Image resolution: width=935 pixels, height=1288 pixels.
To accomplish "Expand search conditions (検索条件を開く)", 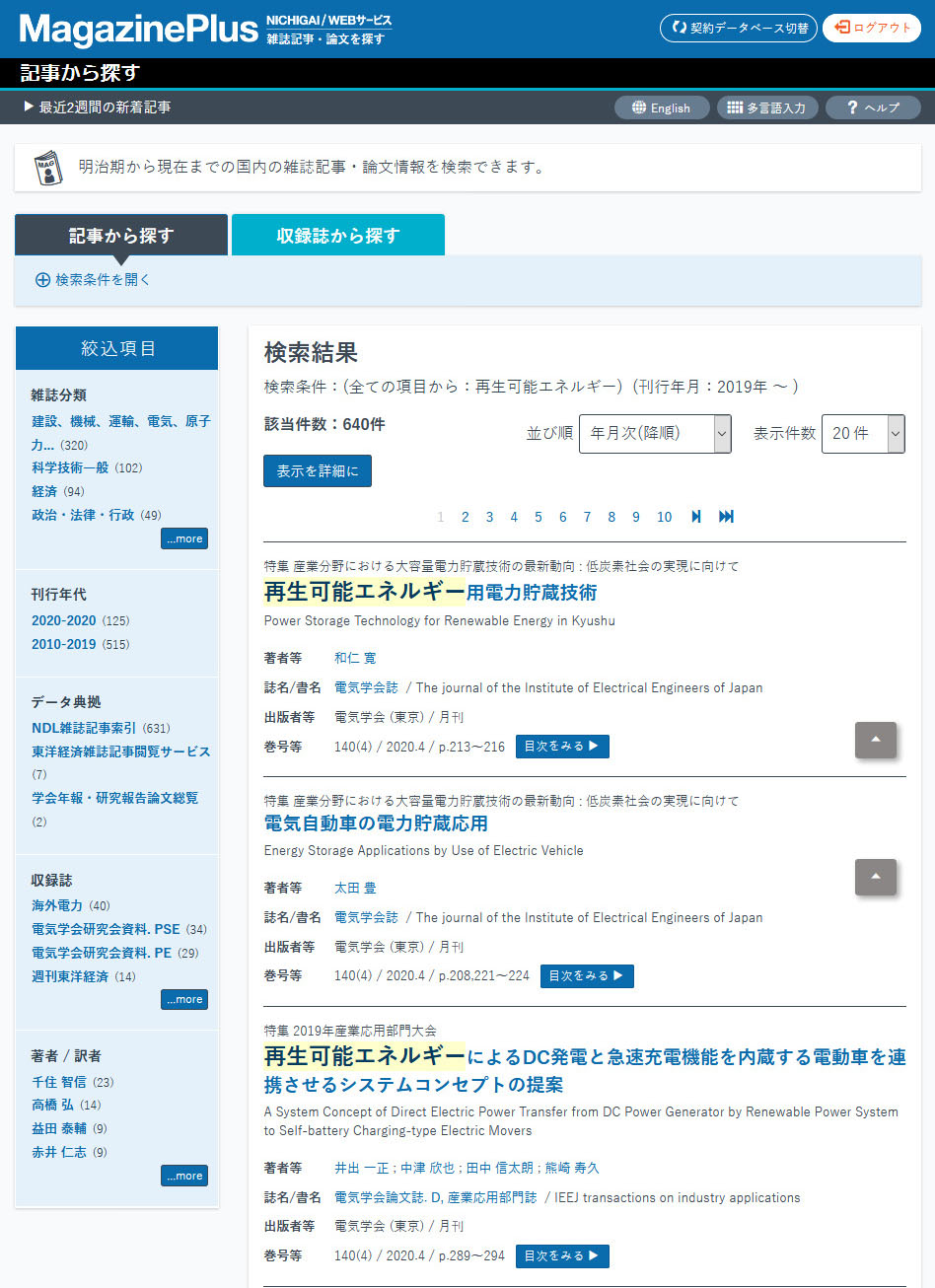I will (93, 280).
